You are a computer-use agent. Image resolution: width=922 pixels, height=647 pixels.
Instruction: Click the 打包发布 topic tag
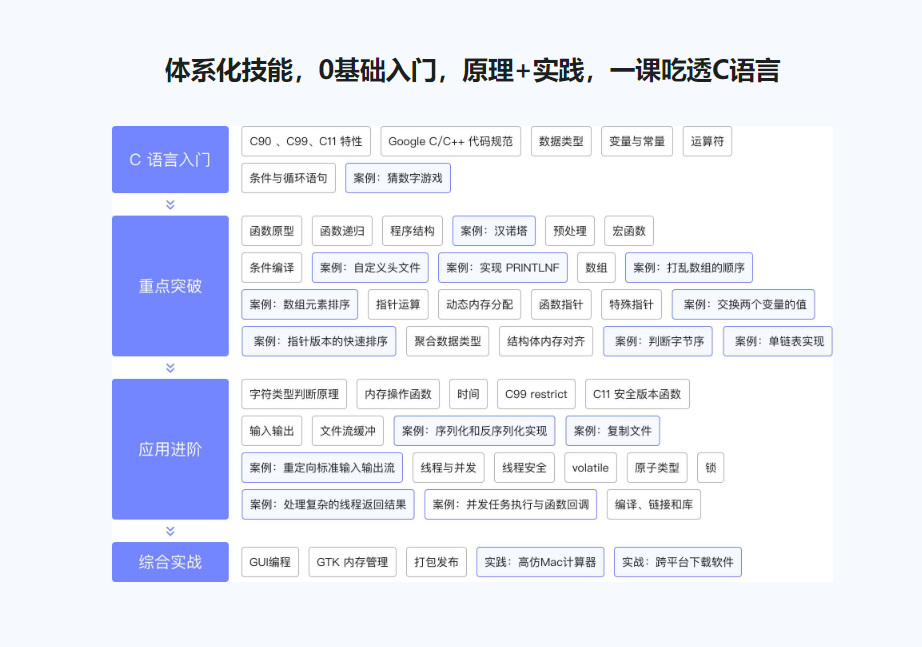[436, 562]
